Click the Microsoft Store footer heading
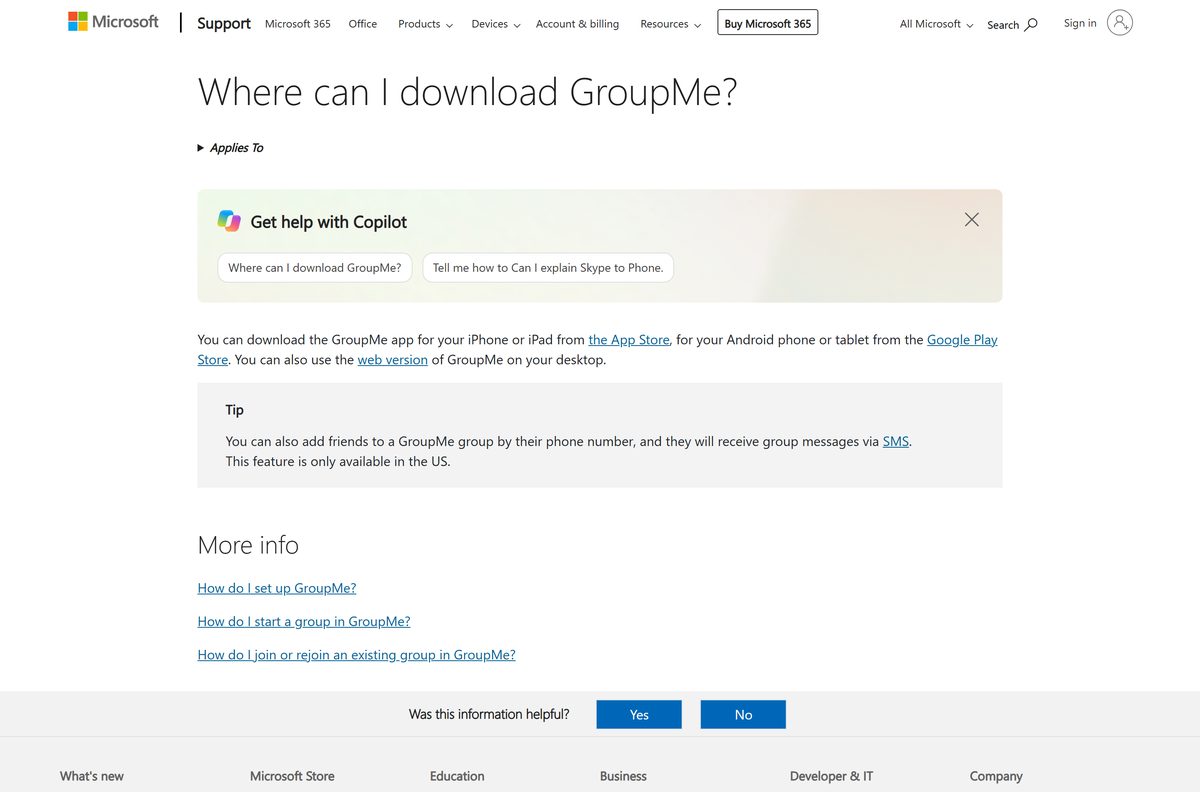 [292, 776]
